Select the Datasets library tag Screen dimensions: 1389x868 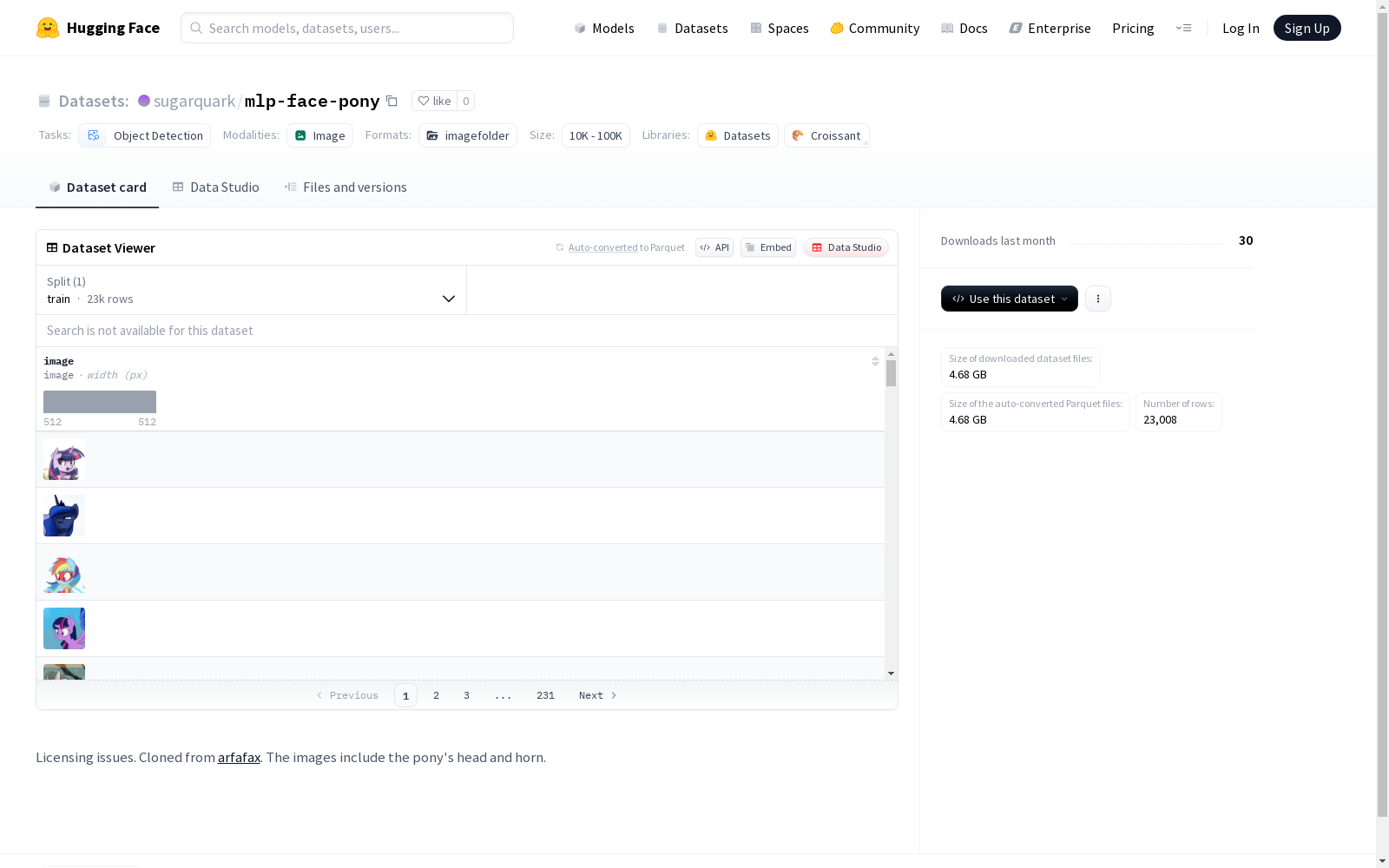738,135
